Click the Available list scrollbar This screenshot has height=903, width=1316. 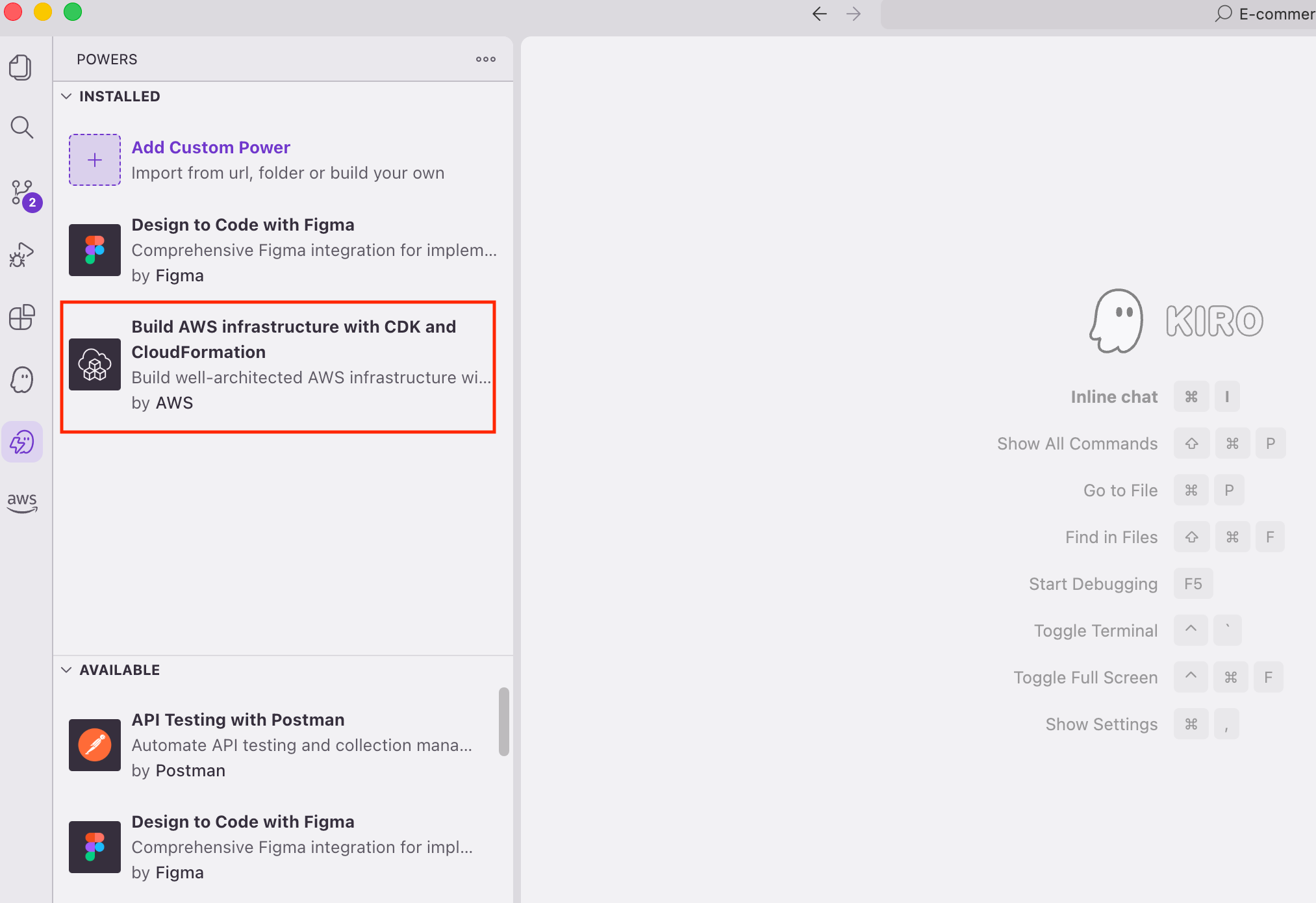(504, 721)
